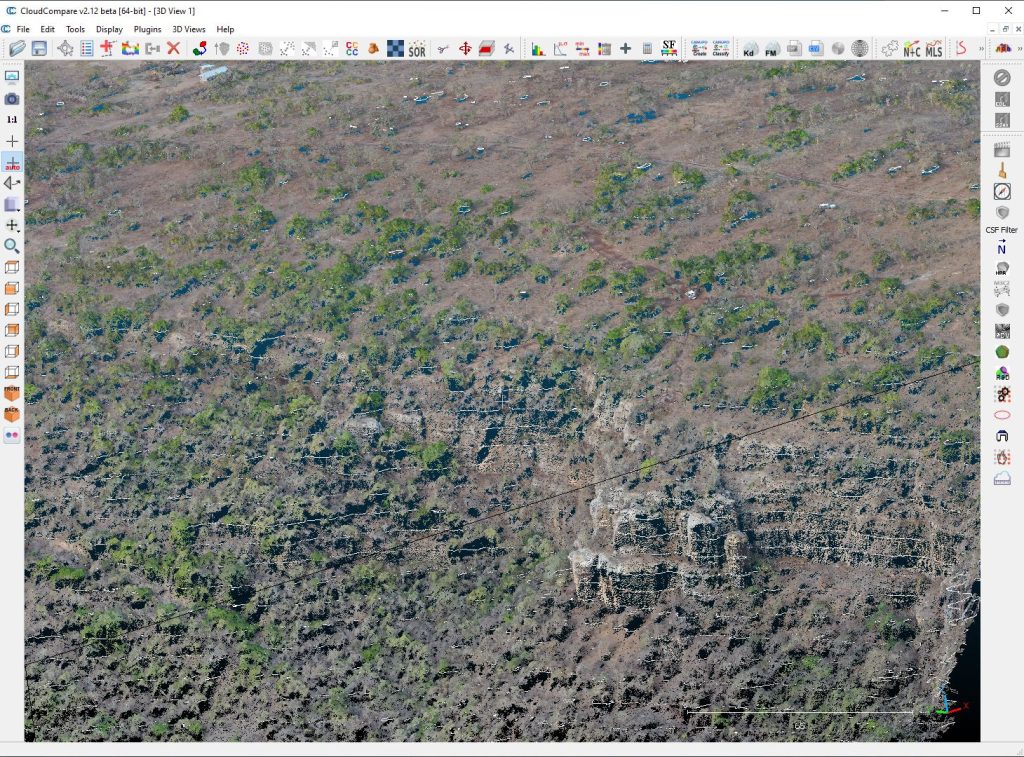
Task: Toggle the 1:1 scale view button
Action: (12, 119)
